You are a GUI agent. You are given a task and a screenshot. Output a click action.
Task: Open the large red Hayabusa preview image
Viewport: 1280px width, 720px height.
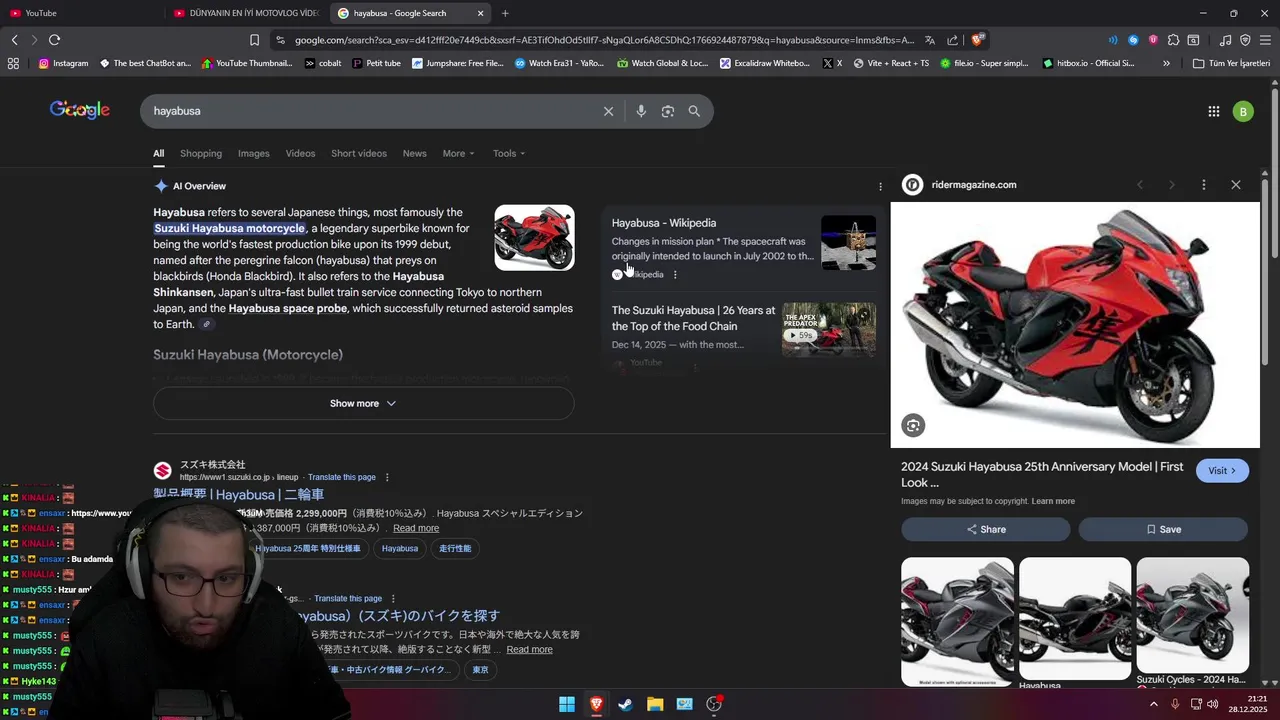click(x=1075, y=325)
